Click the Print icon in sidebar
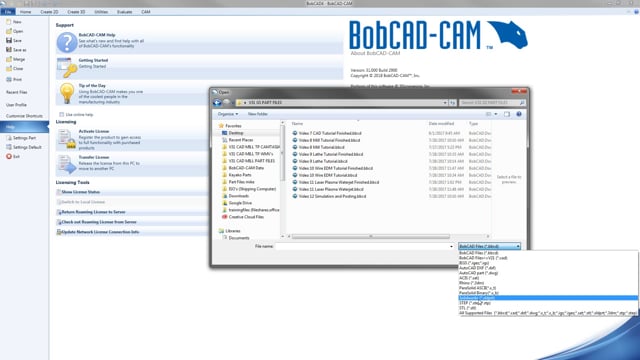Viewport: 640px width, 360px height. pyautogui.click(x=9, y=79)
